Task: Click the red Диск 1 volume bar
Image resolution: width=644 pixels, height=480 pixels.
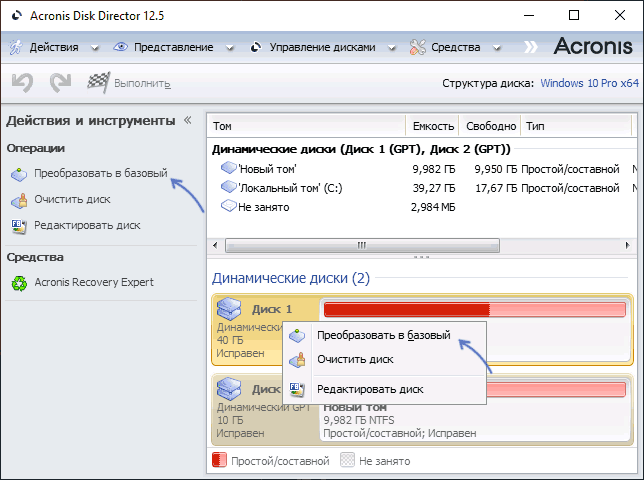Action: (474, 309)
